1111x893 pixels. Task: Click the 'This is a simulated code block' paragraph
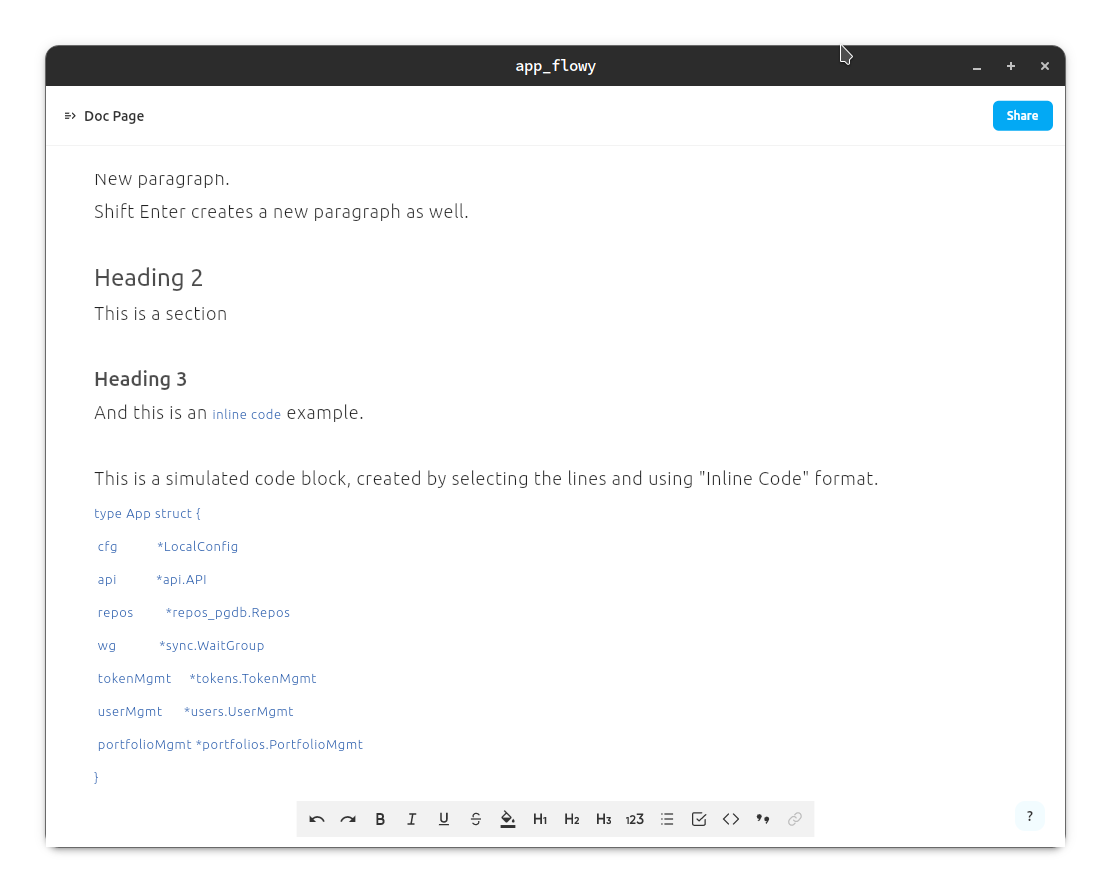click(x=486, y=479)
